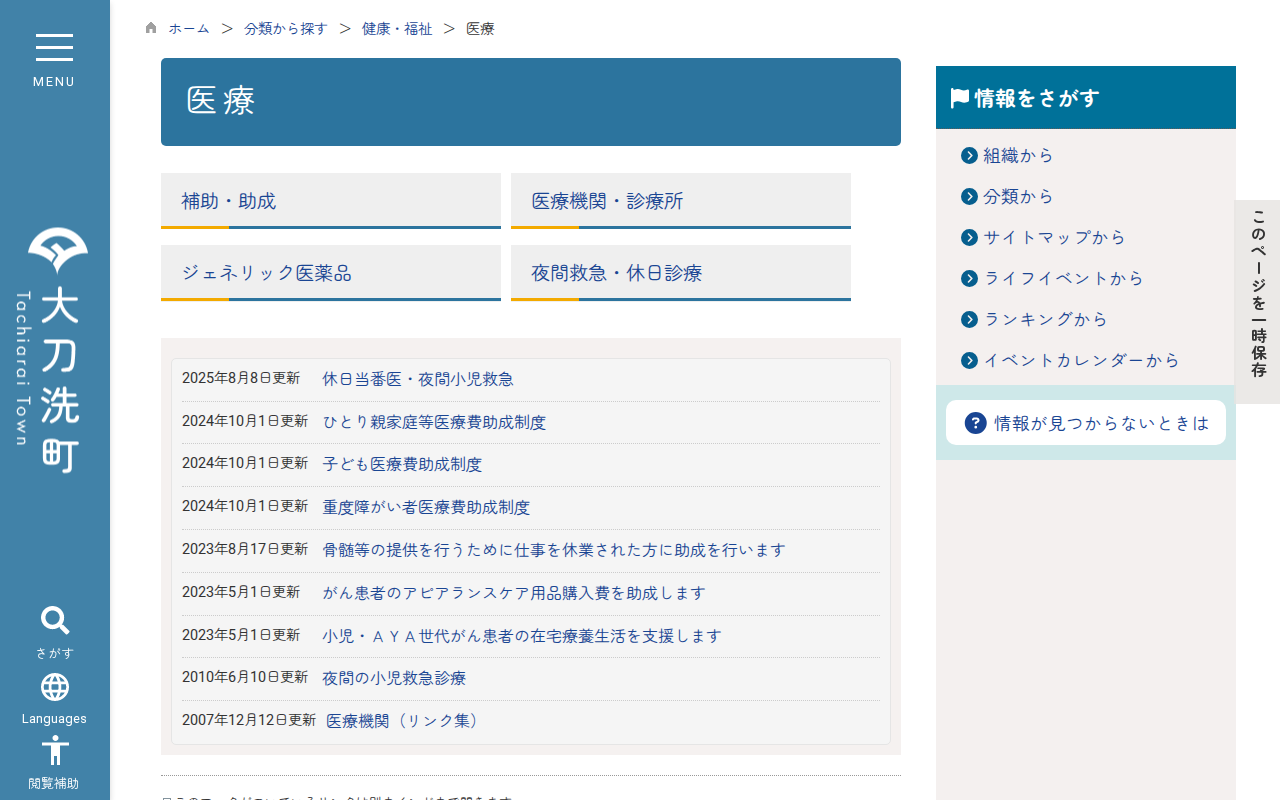Open 子ども医療費助成制度 article

pos(402,464)
